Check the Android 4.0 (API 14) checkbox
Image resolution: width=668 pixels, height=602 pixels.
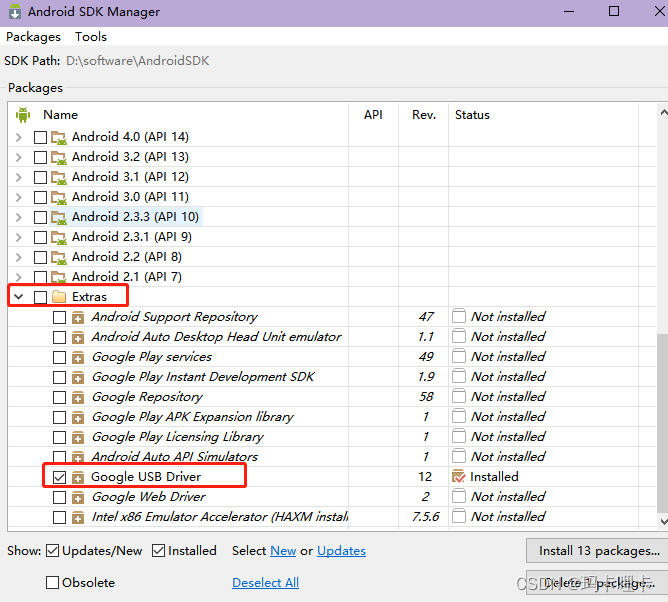coord(40,138)
